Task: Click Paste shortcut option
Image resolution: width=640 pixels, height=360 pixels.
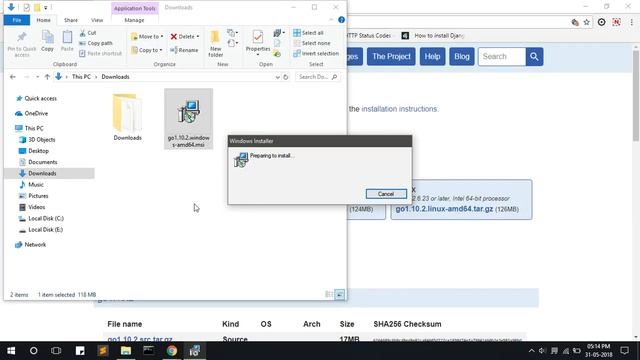Action: [100, 53]
